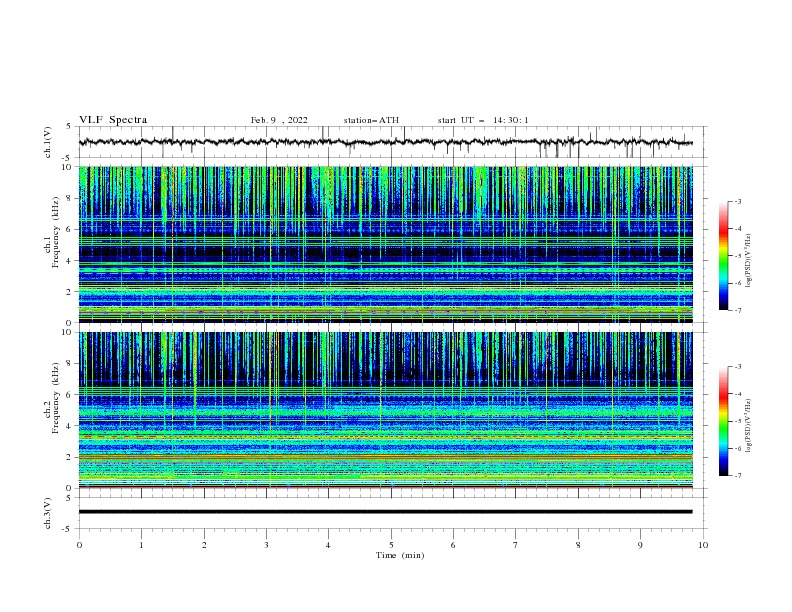Click the ch.1 "Frequency (kHz)" axis label

(55, 231)
